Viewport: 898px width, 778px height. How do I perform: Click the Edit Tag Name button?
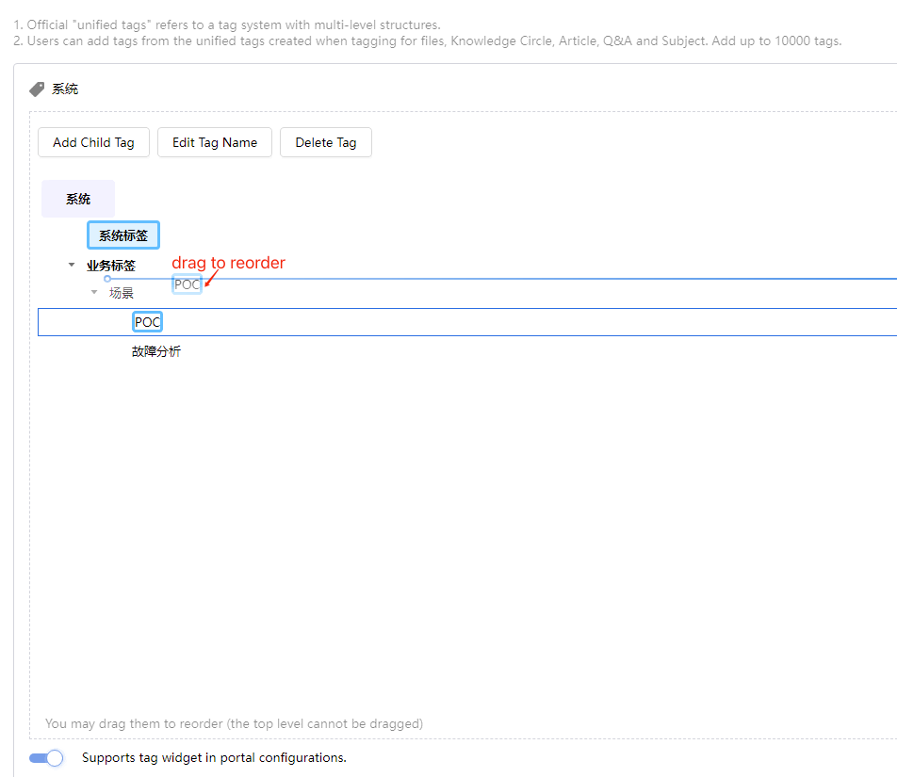tap(215, 142)
